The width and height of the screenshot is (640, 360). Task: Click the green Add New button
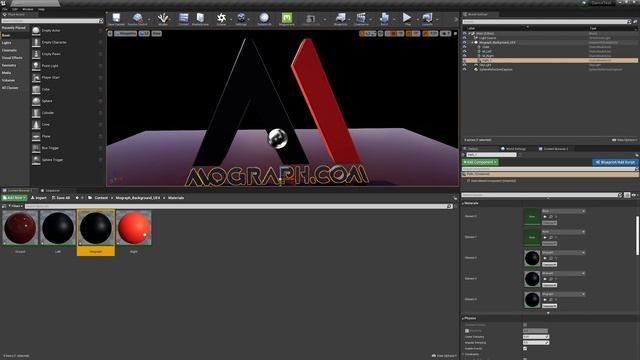coord(14,198)
